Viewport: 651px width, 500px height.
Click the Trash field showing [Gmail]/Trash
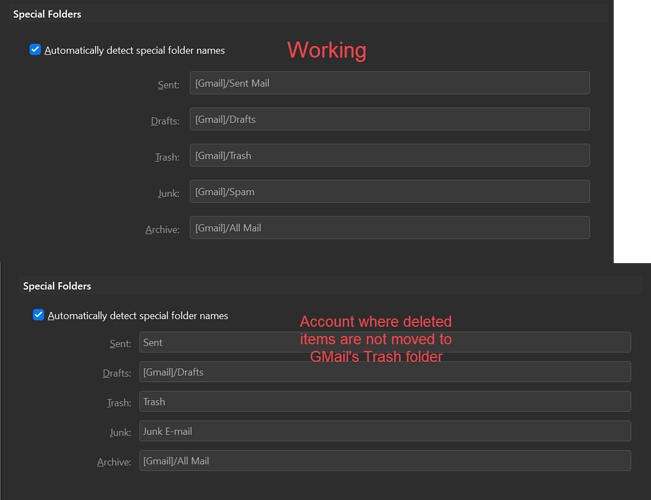coord(389,155)
